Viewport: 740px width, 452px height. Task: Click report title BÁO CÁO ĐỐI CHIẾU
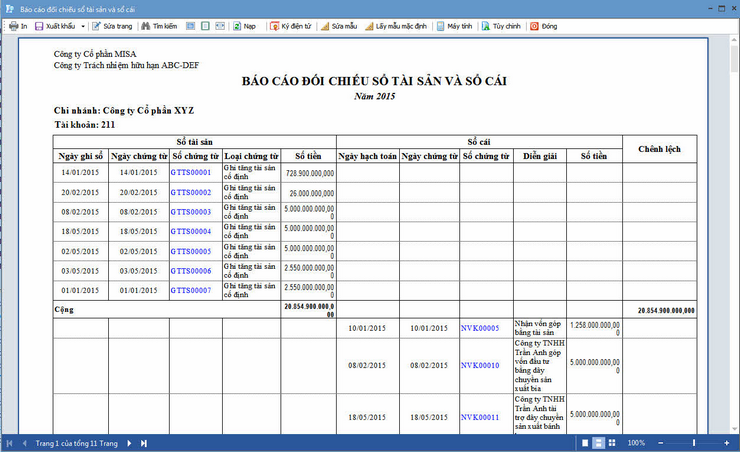point(374,81)
